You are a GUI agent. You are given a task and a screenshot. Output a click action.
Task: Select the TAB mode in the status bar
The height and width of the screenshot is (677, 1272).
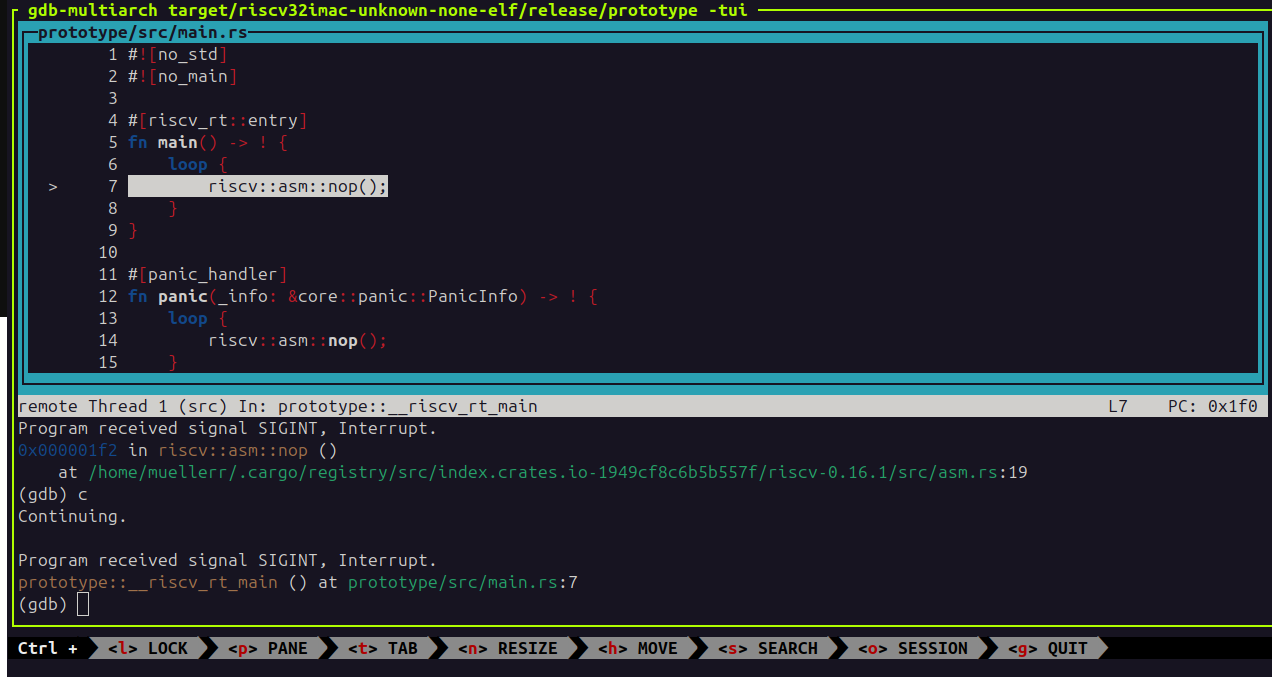(383, 648)
